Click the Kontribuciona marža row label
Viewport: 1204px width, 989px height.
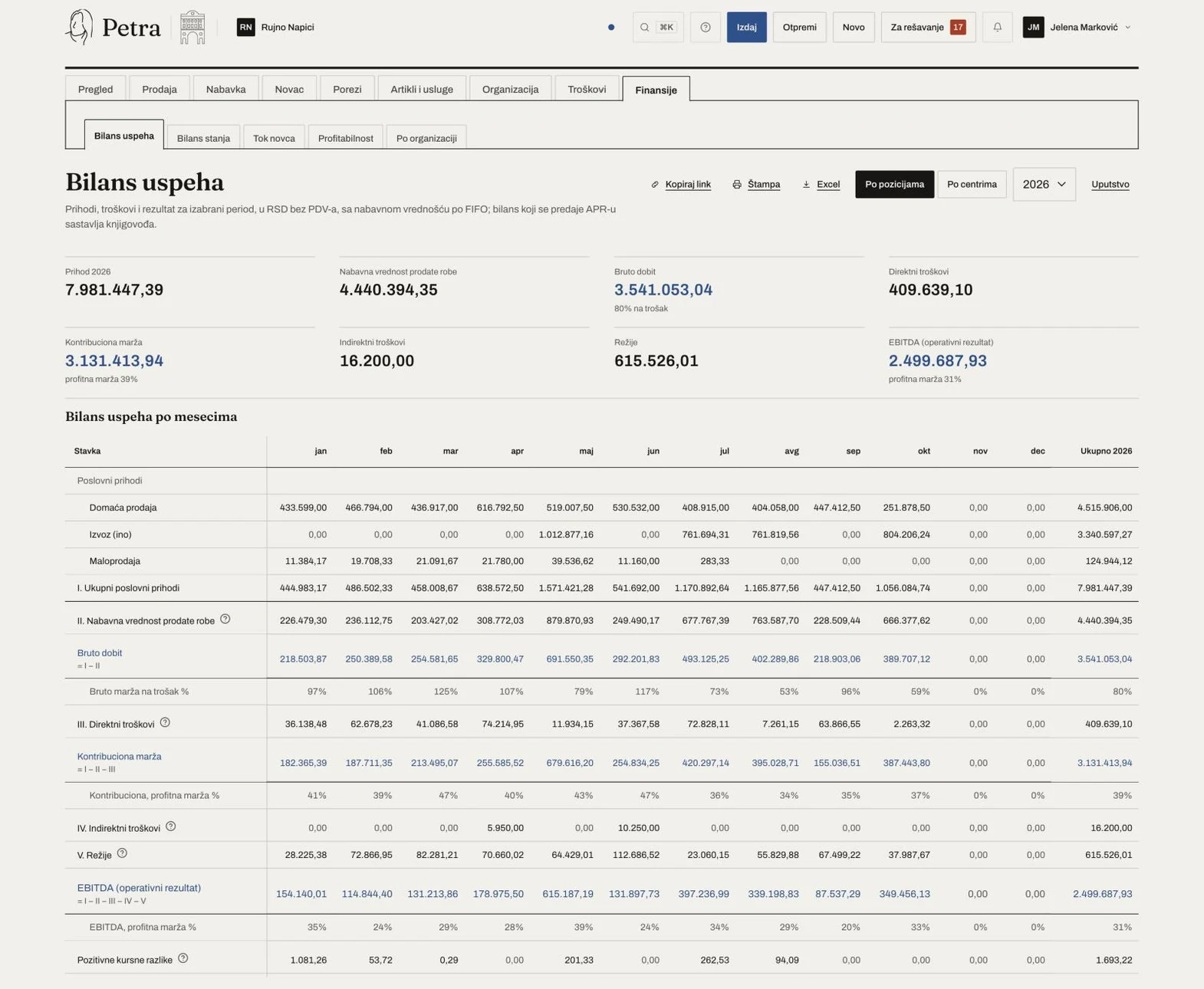(119, 756)
